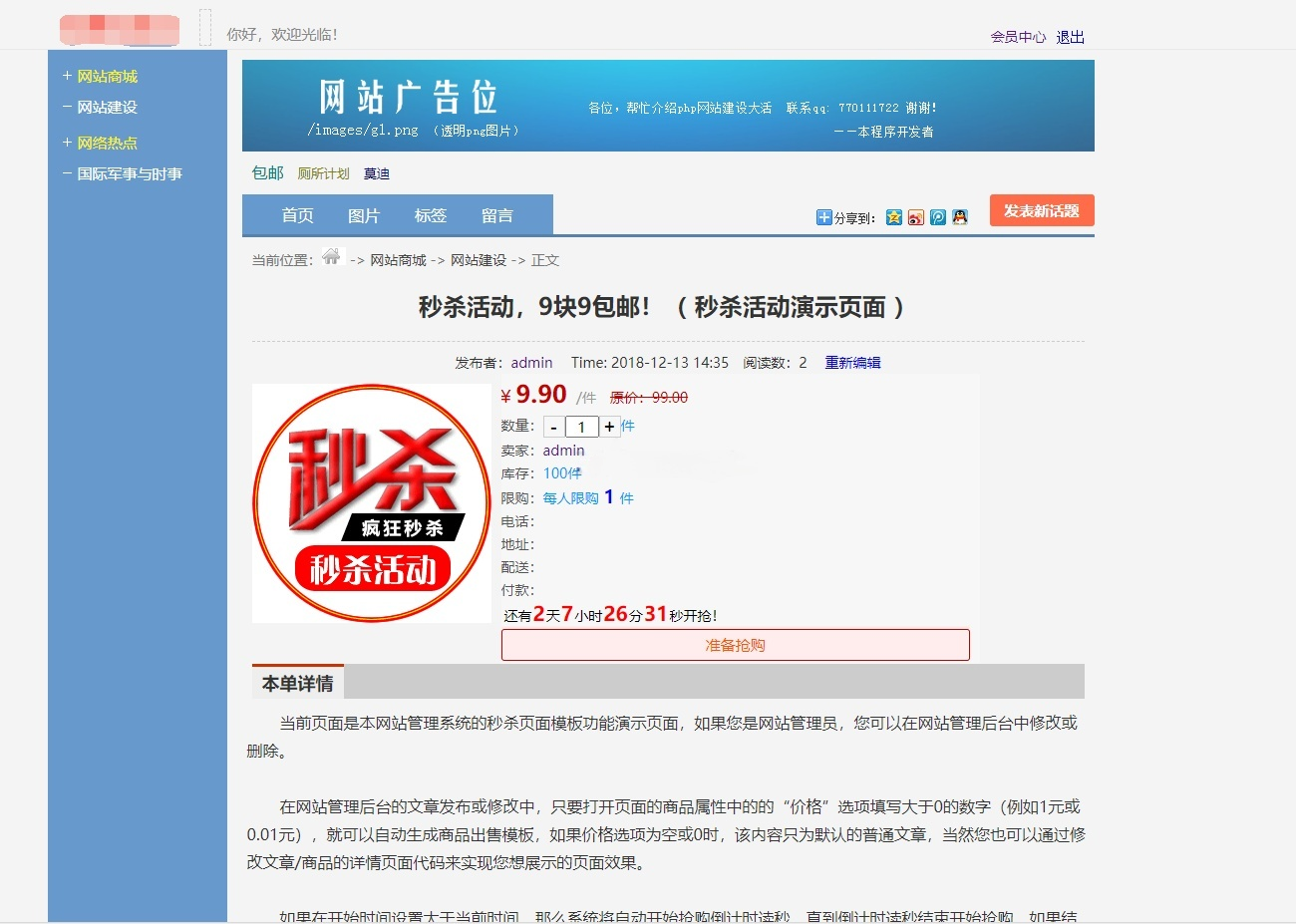1296x924 pixels.
Task: Decrease quantity with the minus stepper
Action: tap(552, 426)
